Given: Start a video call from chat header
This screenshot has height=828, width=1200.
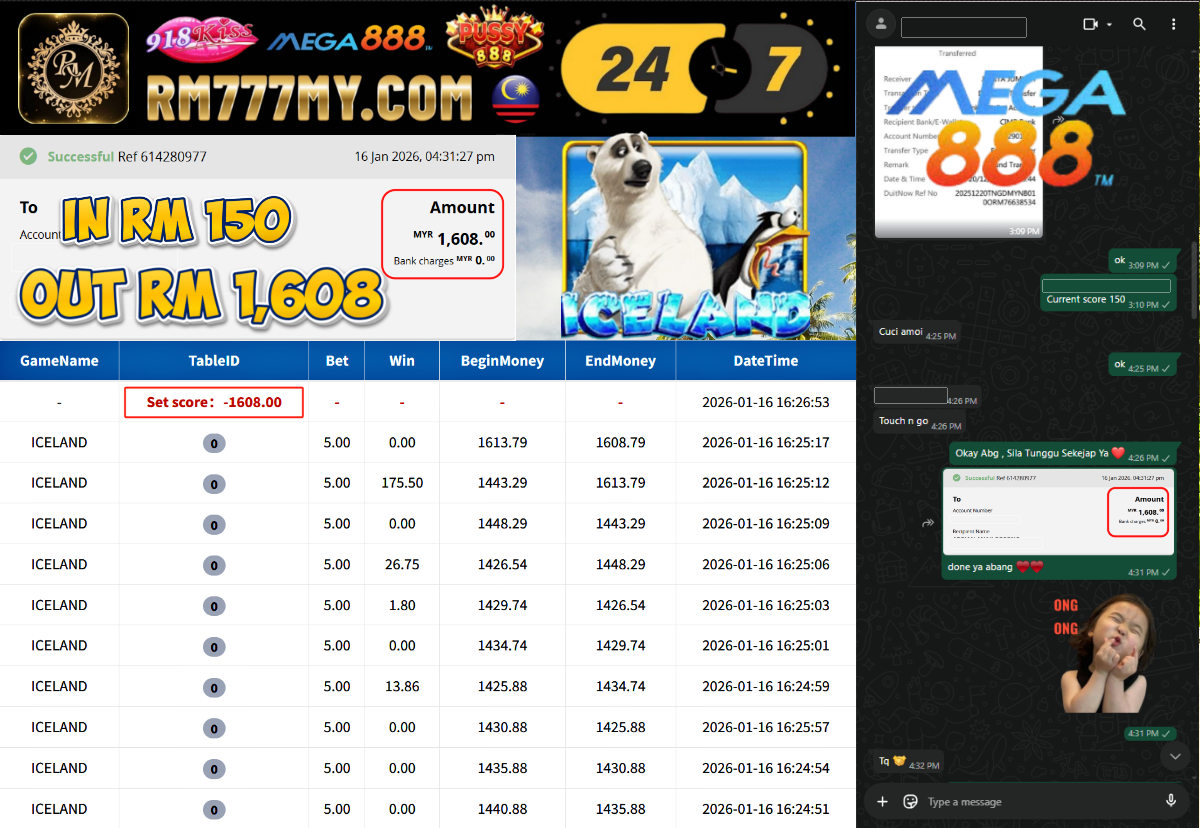Looking at the screenshot, I should click(1090, 24).
